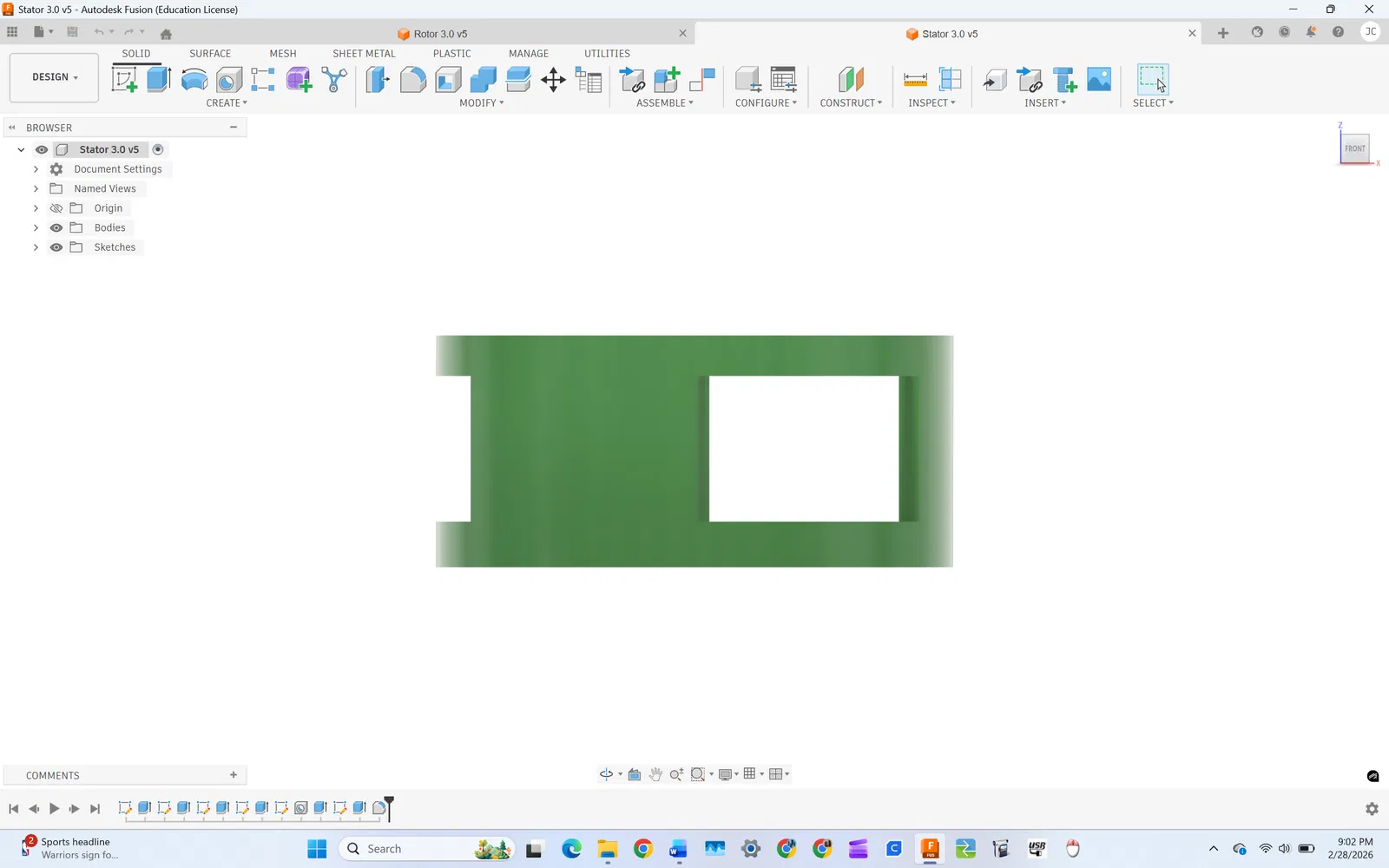Image resolution: width=1389 pixels, height=868 pixels.
Task: Jump to the timeline beginning
Action: point(13,809)
